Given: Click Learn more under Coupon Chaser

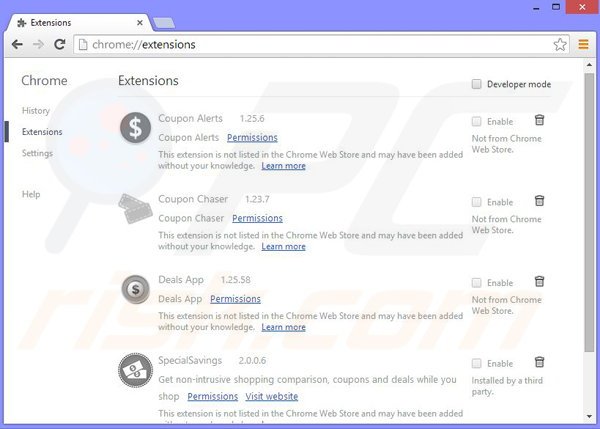Looking at the screenshot, I should (x=284, y=246).
